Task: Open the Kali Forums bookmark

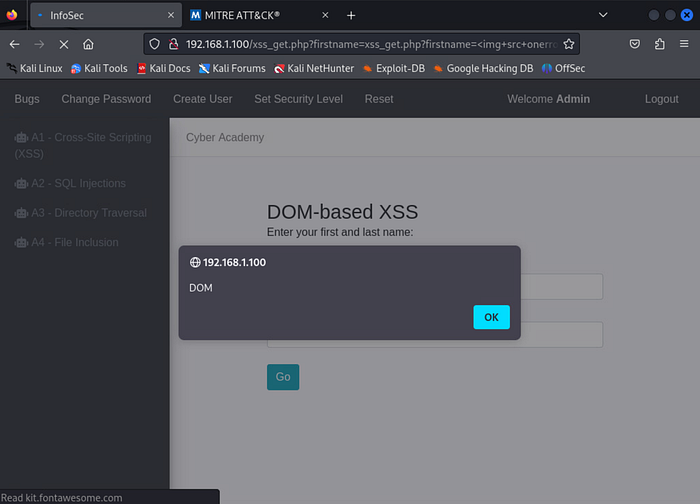Action: 232,68
